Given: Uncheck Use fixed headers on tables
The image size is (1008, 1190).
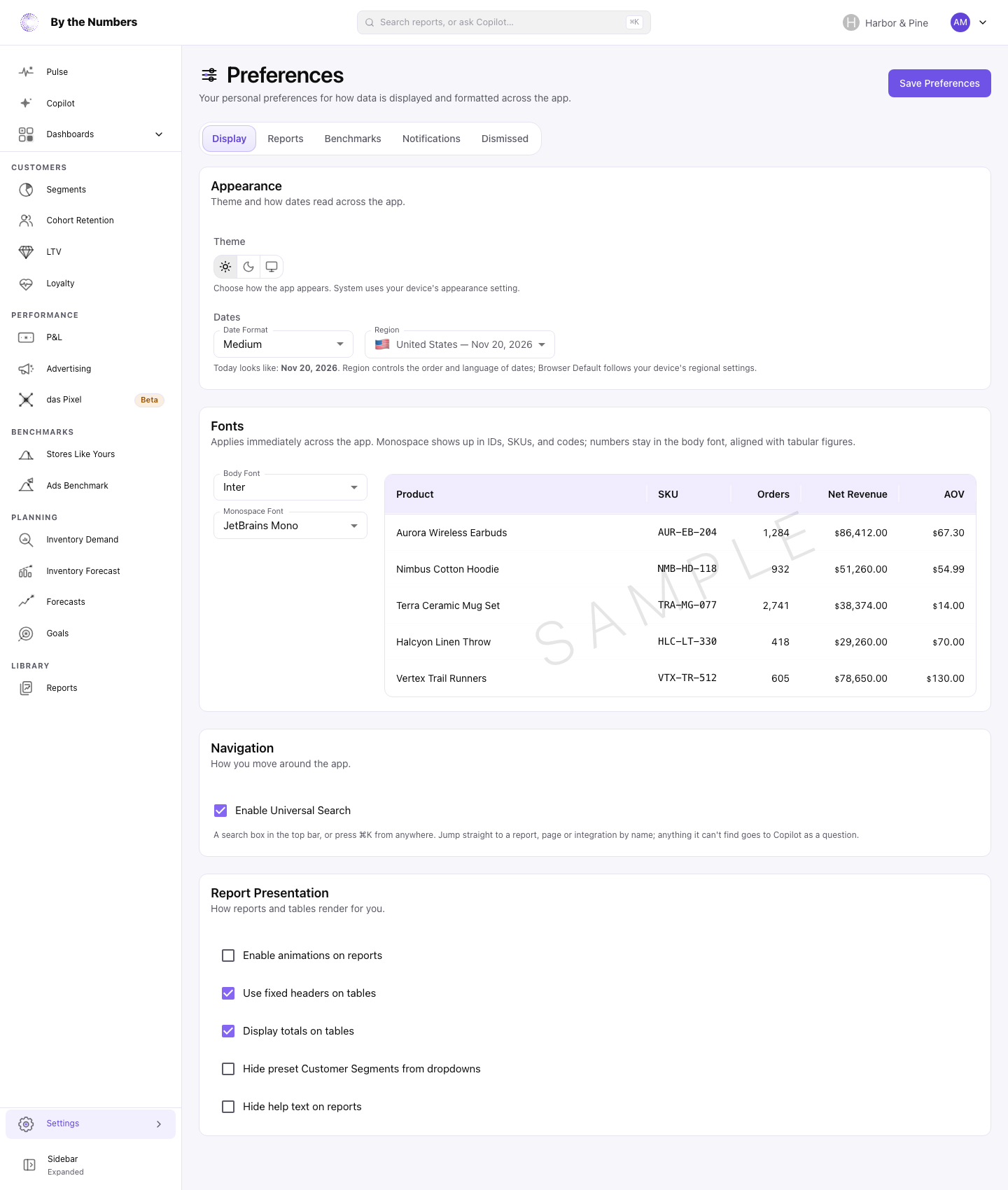Looking at the screenshot, I should coord(228,993).
